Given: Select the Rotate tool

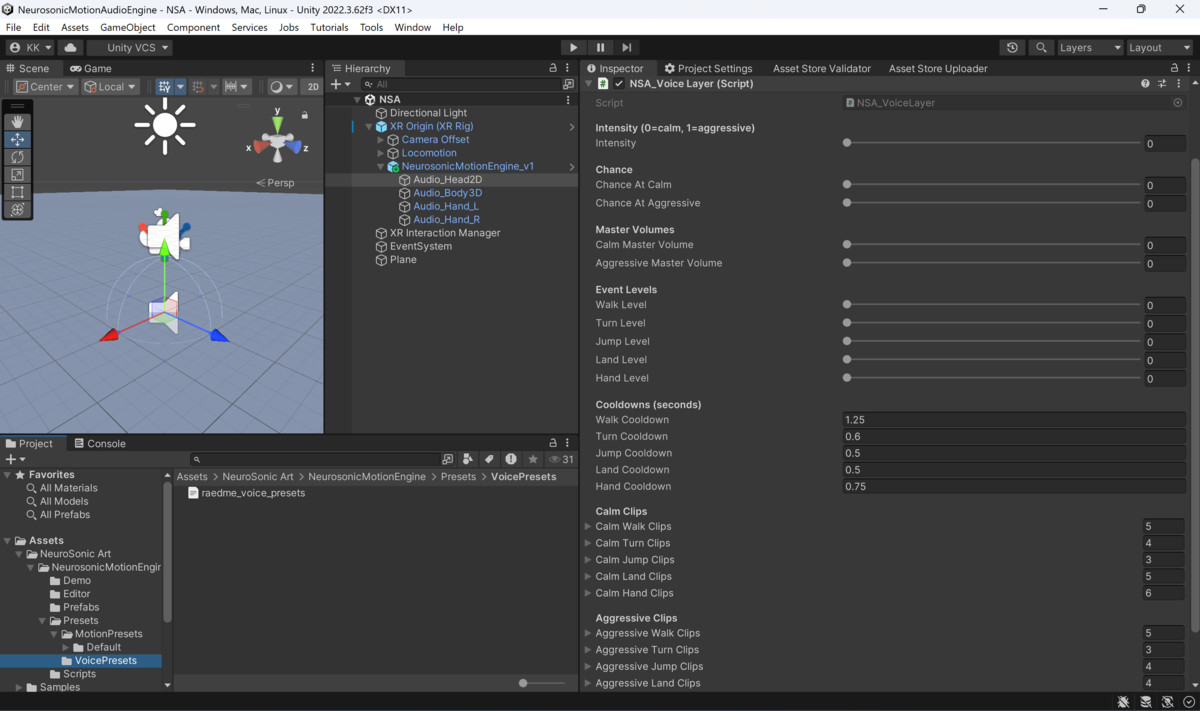Looking at the screenshot, I should click(16, 157).
